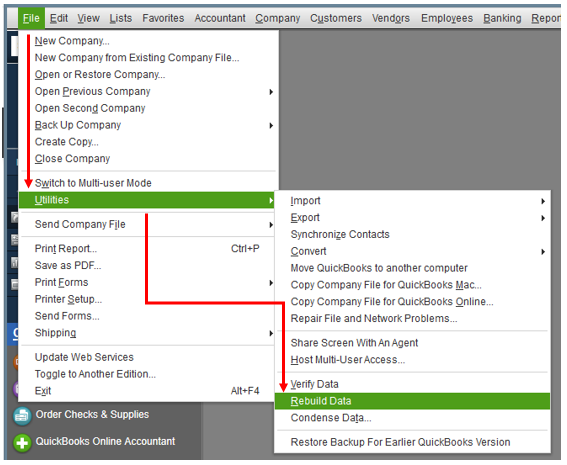The width and height of the screenshot is (567, 465).
Task: Click Order Checks & Supplies label
Action: (x=92, y=414)
